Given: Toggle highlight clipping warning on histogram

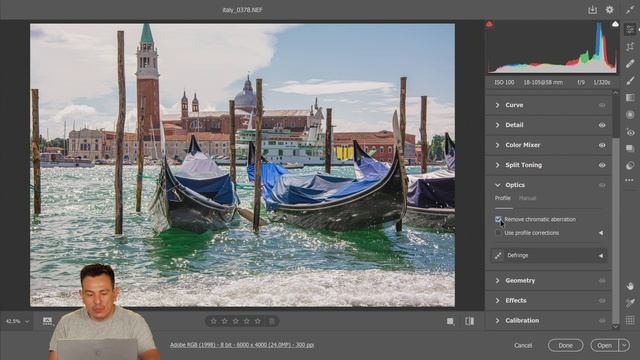Looking at the screenshot, I should (615, 24).
